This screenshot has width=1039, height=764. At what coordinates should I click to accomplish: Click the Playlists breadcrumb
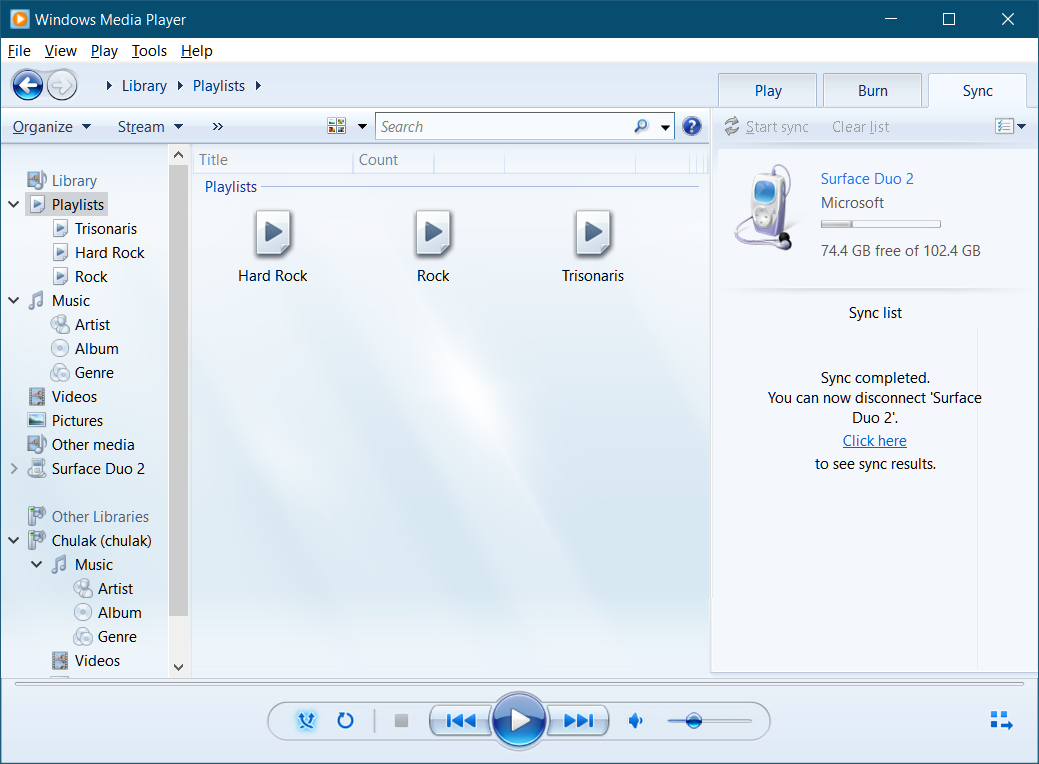click(219, 85)
